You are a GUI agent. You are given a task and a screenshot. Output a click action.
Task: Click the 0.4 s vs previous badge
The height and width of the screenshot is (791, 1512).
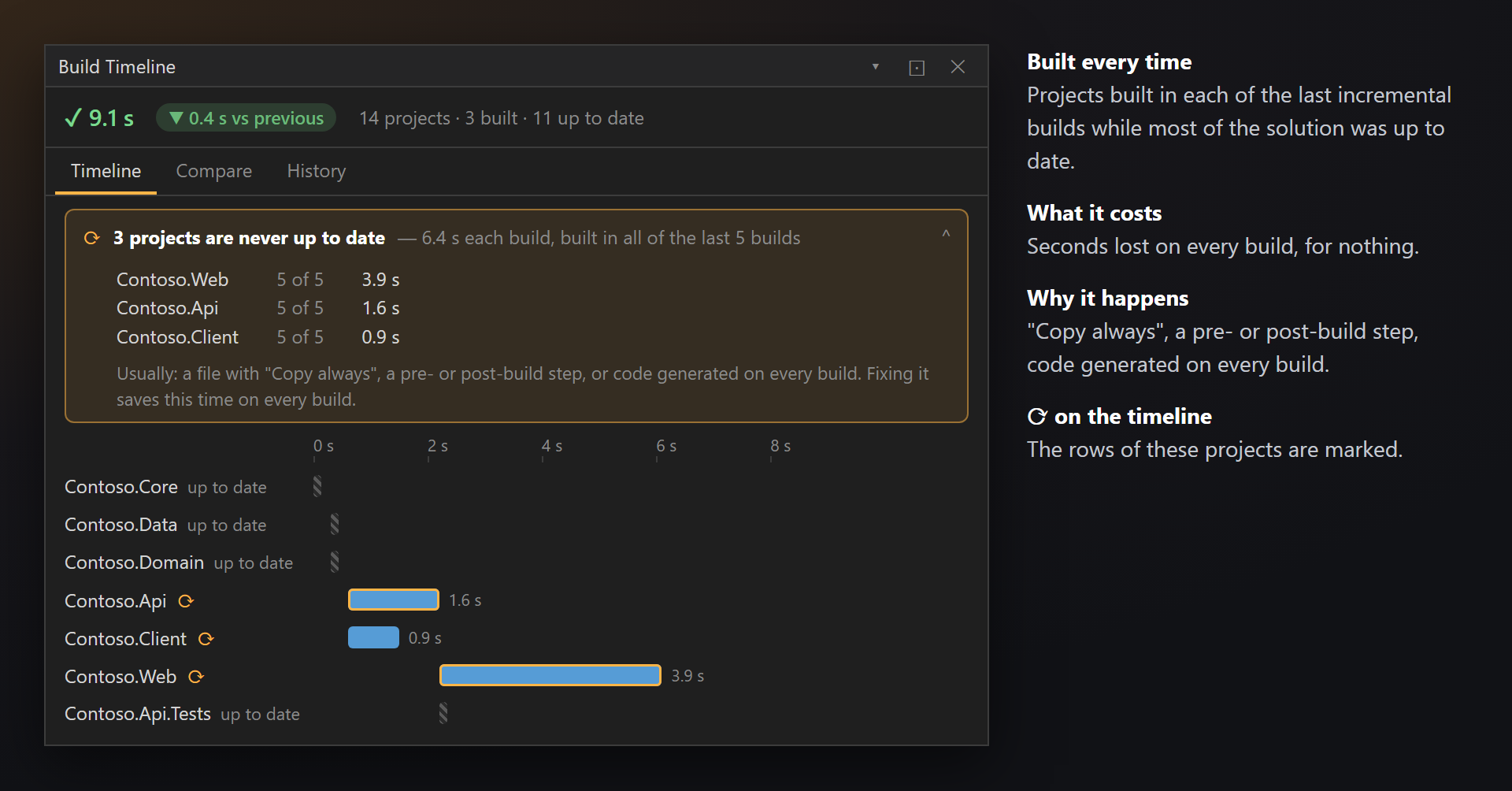[x=246, y=118]
